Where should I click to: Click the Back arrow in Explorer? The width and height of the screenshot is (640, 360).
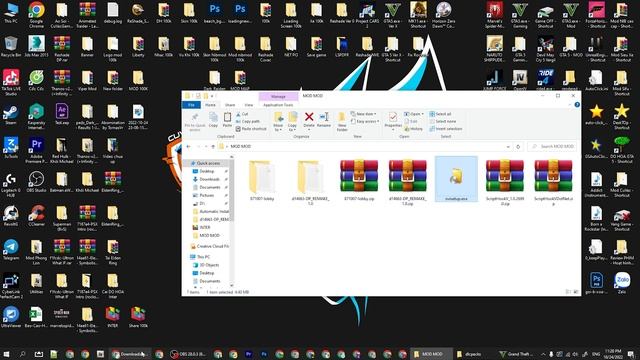tap(189, 146)
